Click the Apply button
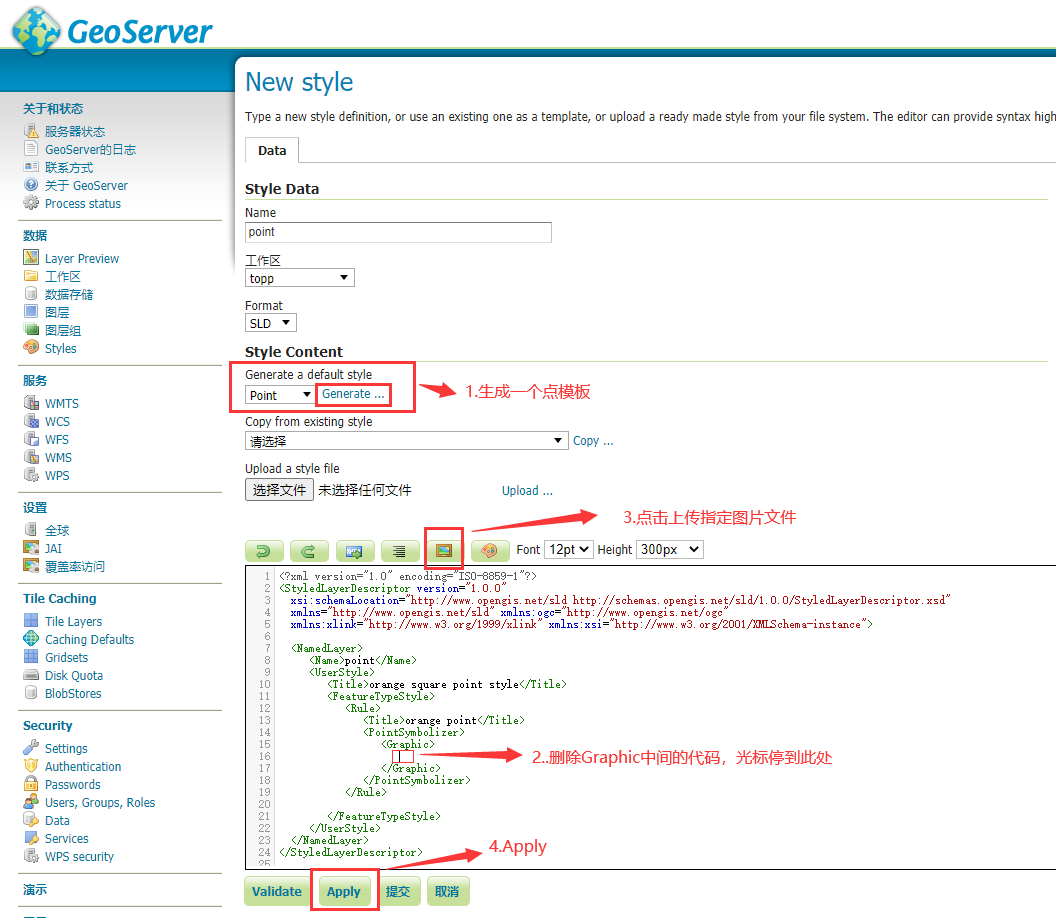Screen dimensions: 1056x918 pos(344,890)
